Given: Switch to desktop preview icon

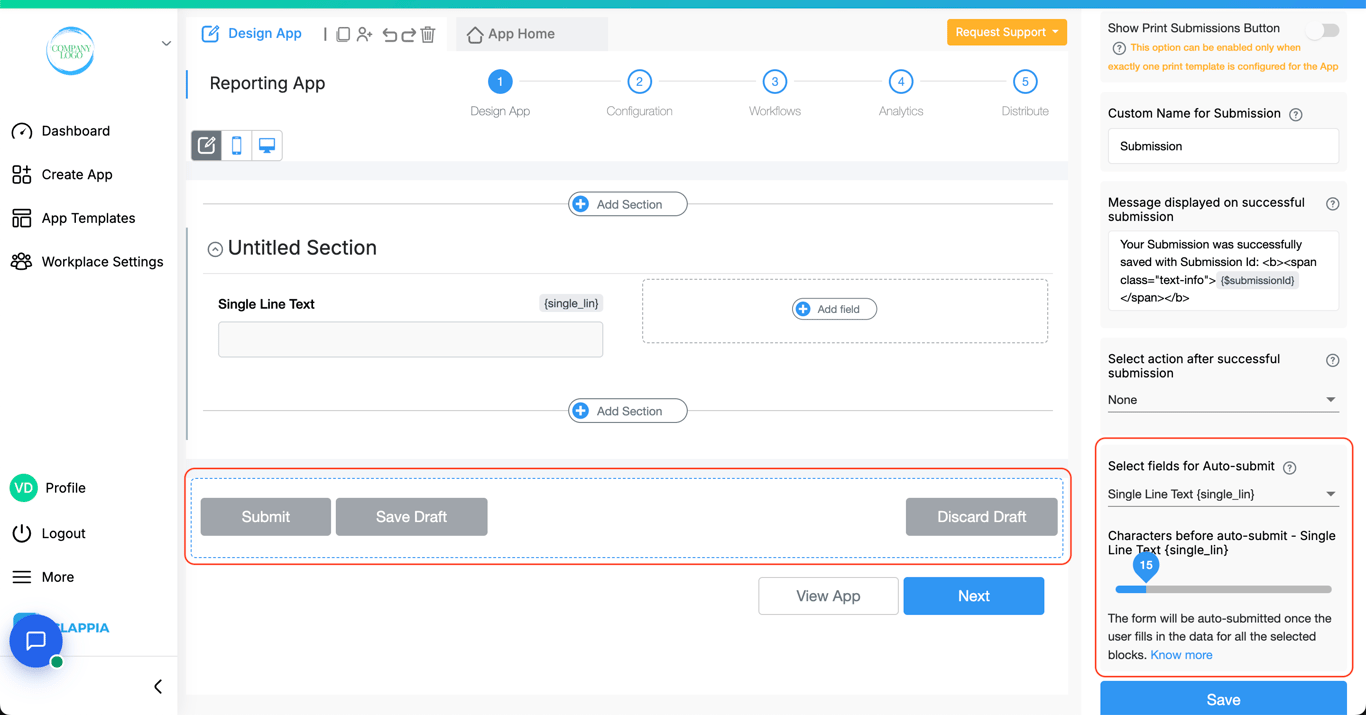Looking at the screenshot, I should [x=267, y=146].
